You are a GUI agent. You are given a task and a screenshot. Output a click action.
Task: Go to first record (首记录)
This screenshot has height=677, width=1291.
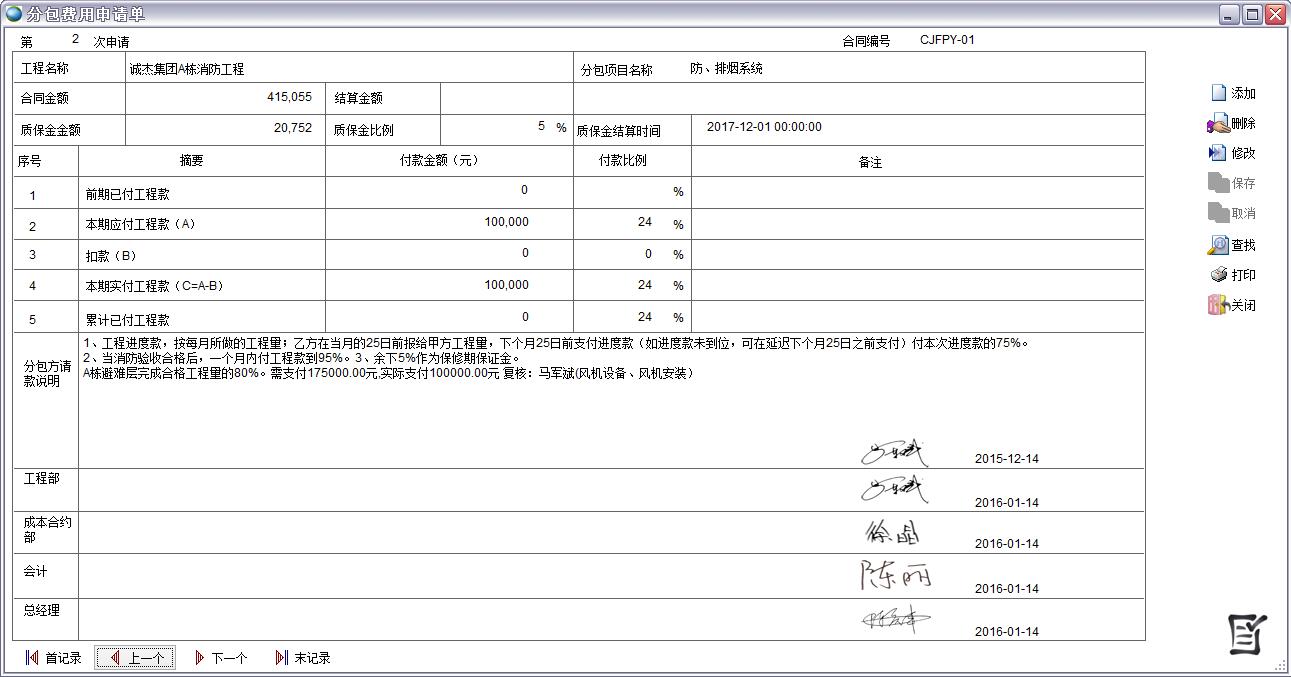(53, 658)
